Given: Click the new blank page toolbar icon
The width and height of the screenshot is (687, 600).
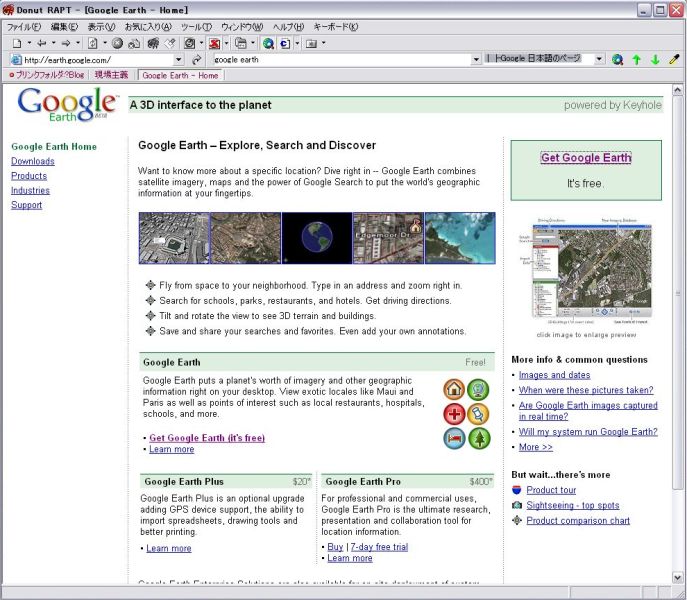Looking at the screenshot, I should 17,43.
